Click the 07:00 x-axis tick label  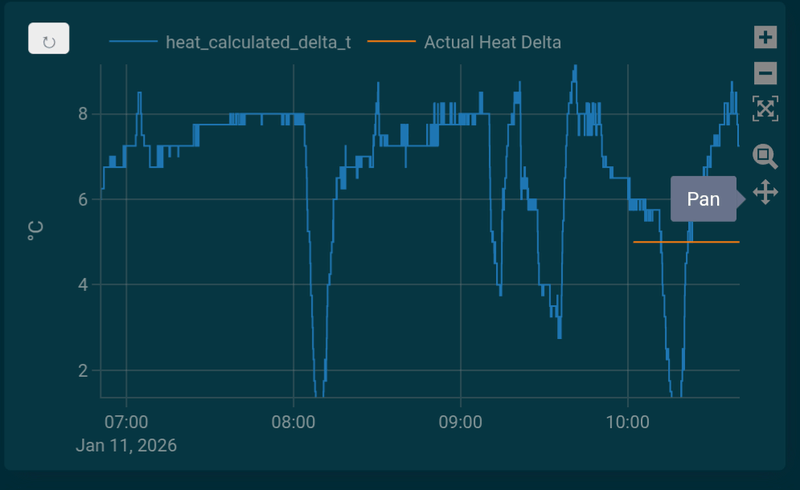tap(127, 421)
